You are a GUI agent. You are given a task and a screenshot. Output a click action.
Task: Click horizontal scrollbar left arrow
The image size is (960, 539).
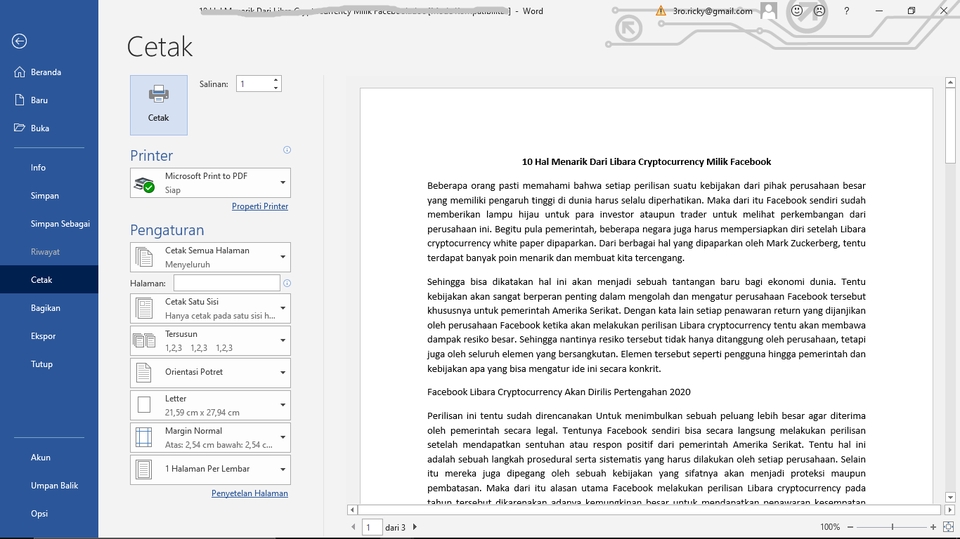pyautogui.click(x=352, y=510)
